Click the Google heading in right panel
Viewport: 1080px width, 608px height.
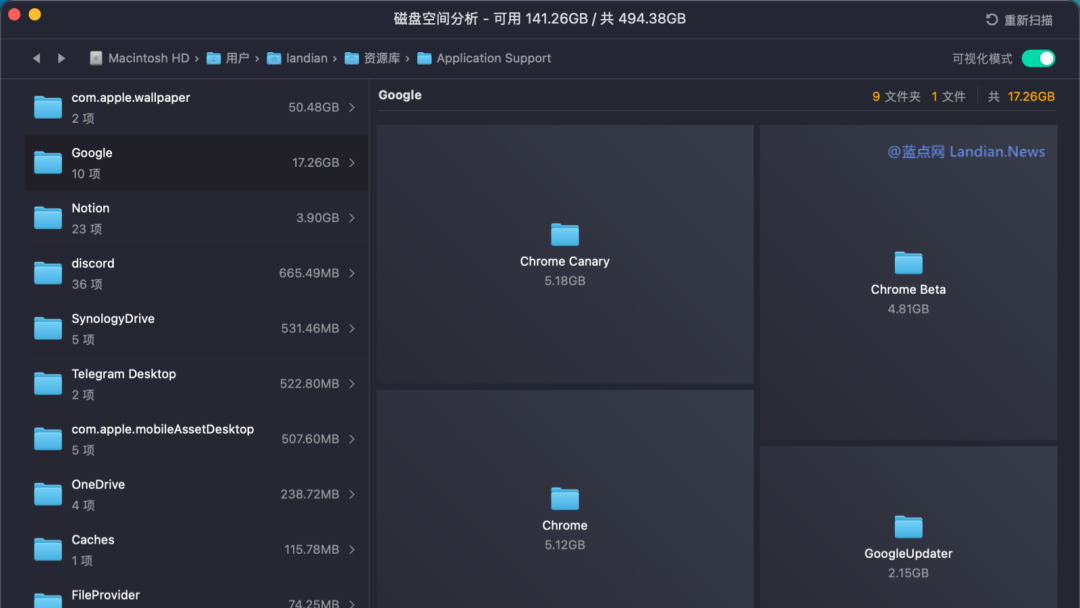click(x=400, y=95)
